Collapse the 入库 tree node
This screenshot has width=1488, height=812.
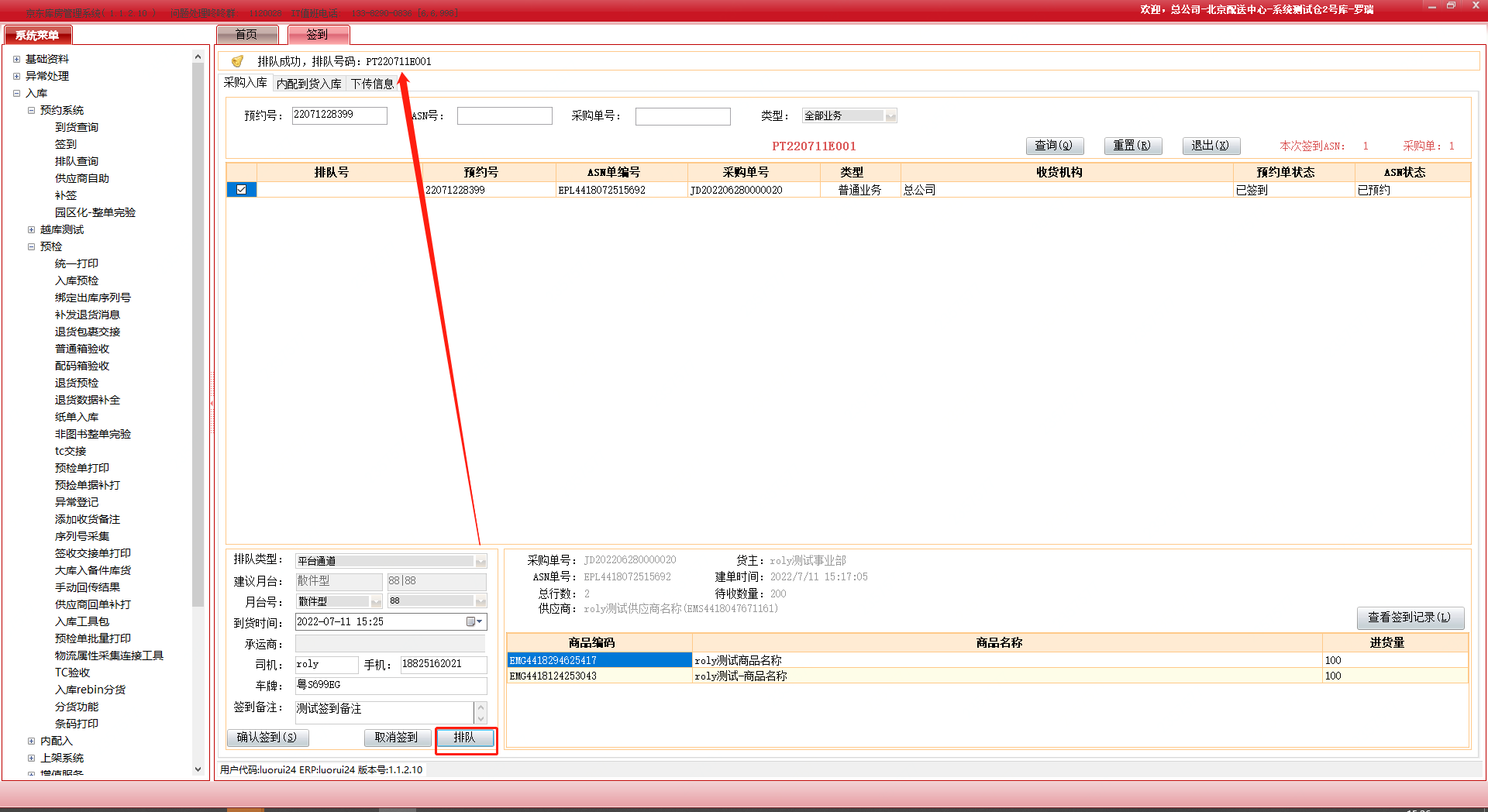pyautogui.click(x=16, y=93)
